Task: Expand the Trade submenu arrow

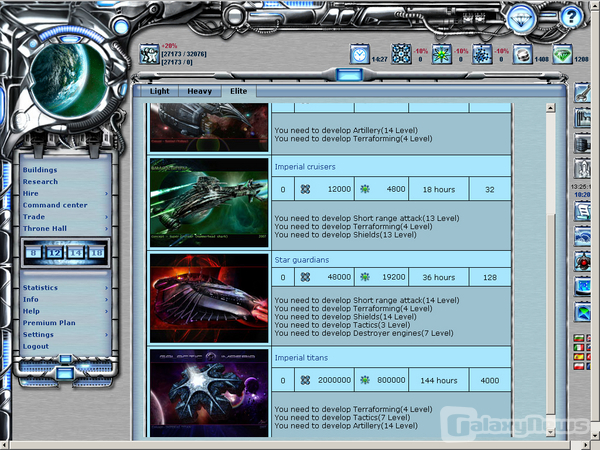Action: pyautogui.click(x=106, y=217)
